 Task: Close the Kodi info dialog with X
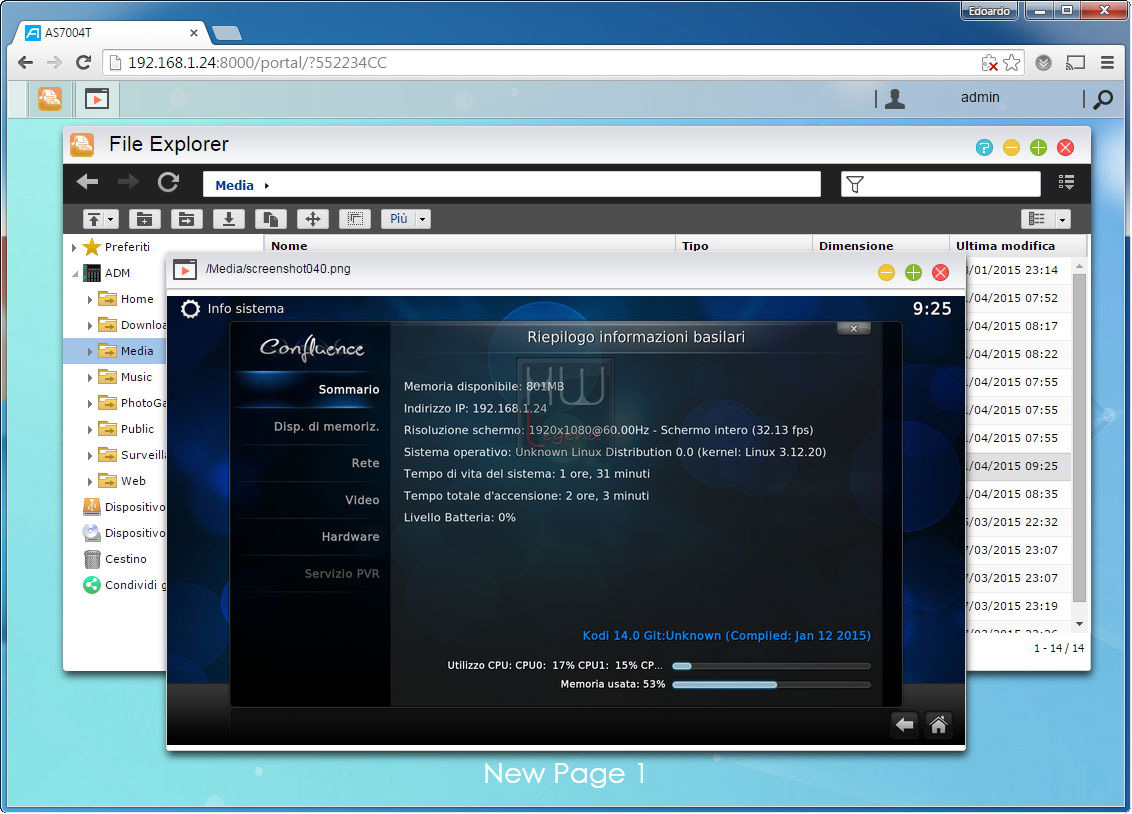tap(853, 329)
